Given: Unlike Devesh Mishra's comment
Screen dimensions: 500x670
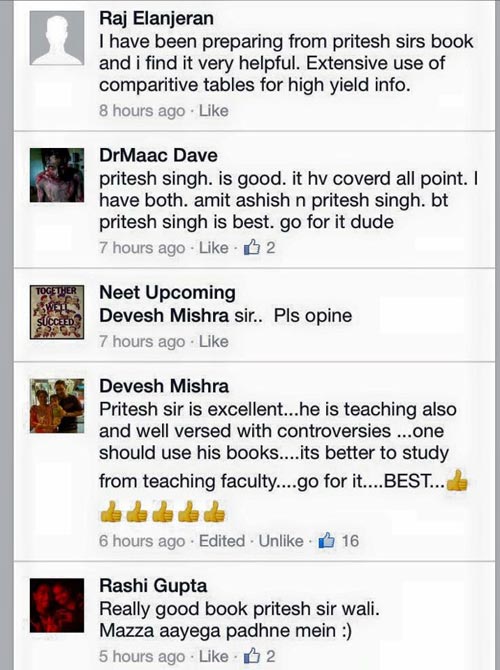Looking at the screenshot, I should [x=281, y=541].
